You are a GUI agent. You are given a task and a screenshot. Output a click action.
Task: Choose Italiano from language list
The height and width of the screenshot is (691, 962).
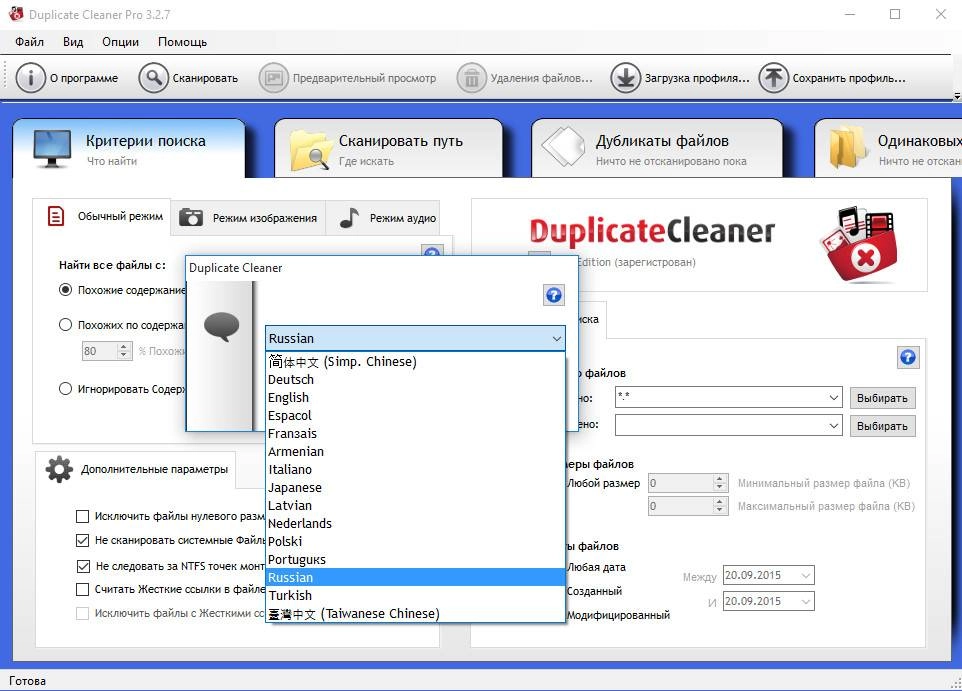coord(415,469)
